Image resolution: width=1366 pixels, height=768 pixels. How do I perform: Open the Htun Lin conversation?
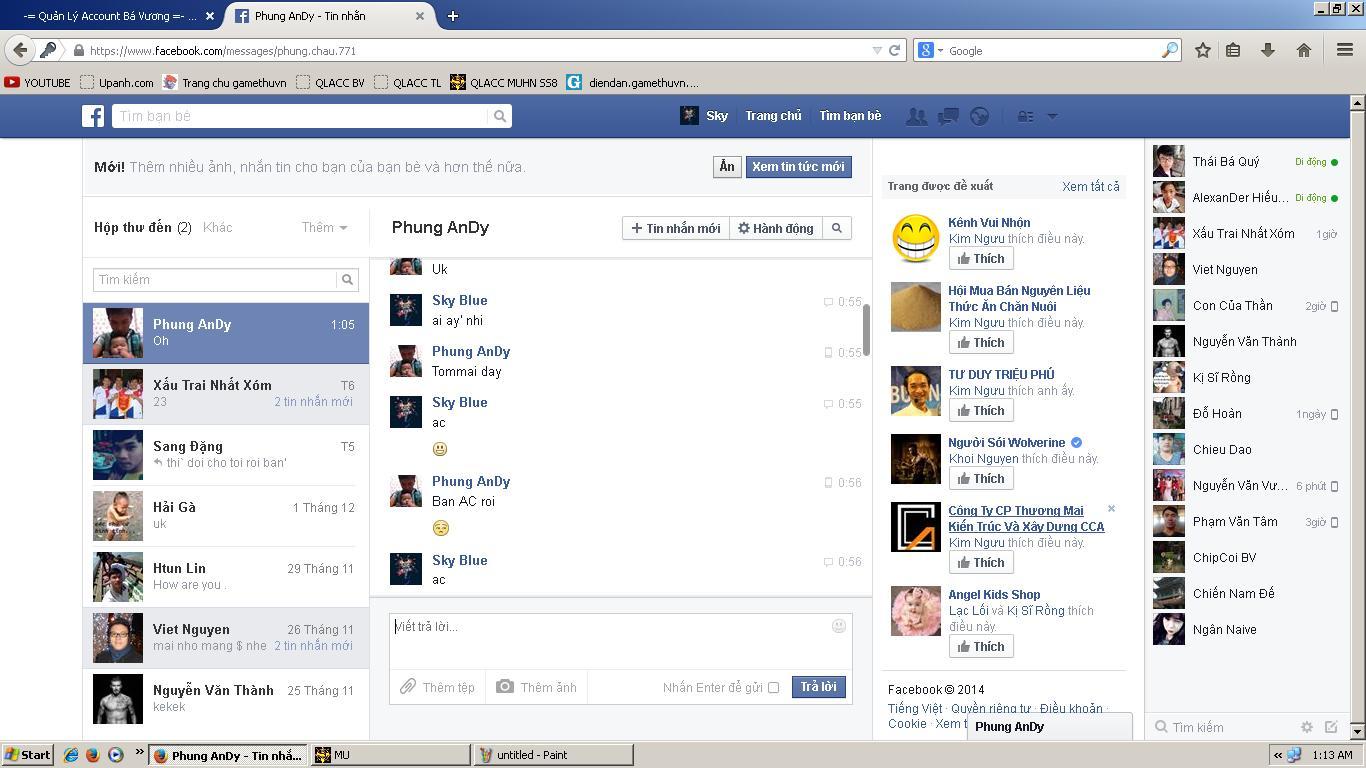click(x=226, y=577)
